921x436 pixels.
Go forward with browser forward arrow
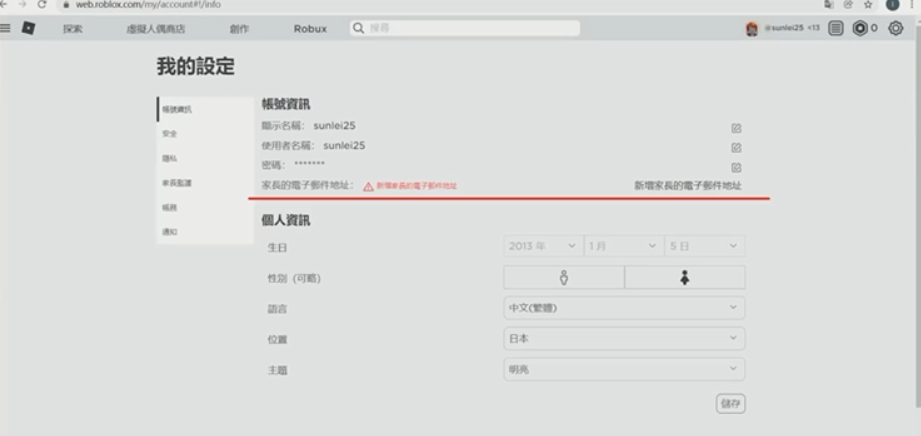(x=22, y=4)
